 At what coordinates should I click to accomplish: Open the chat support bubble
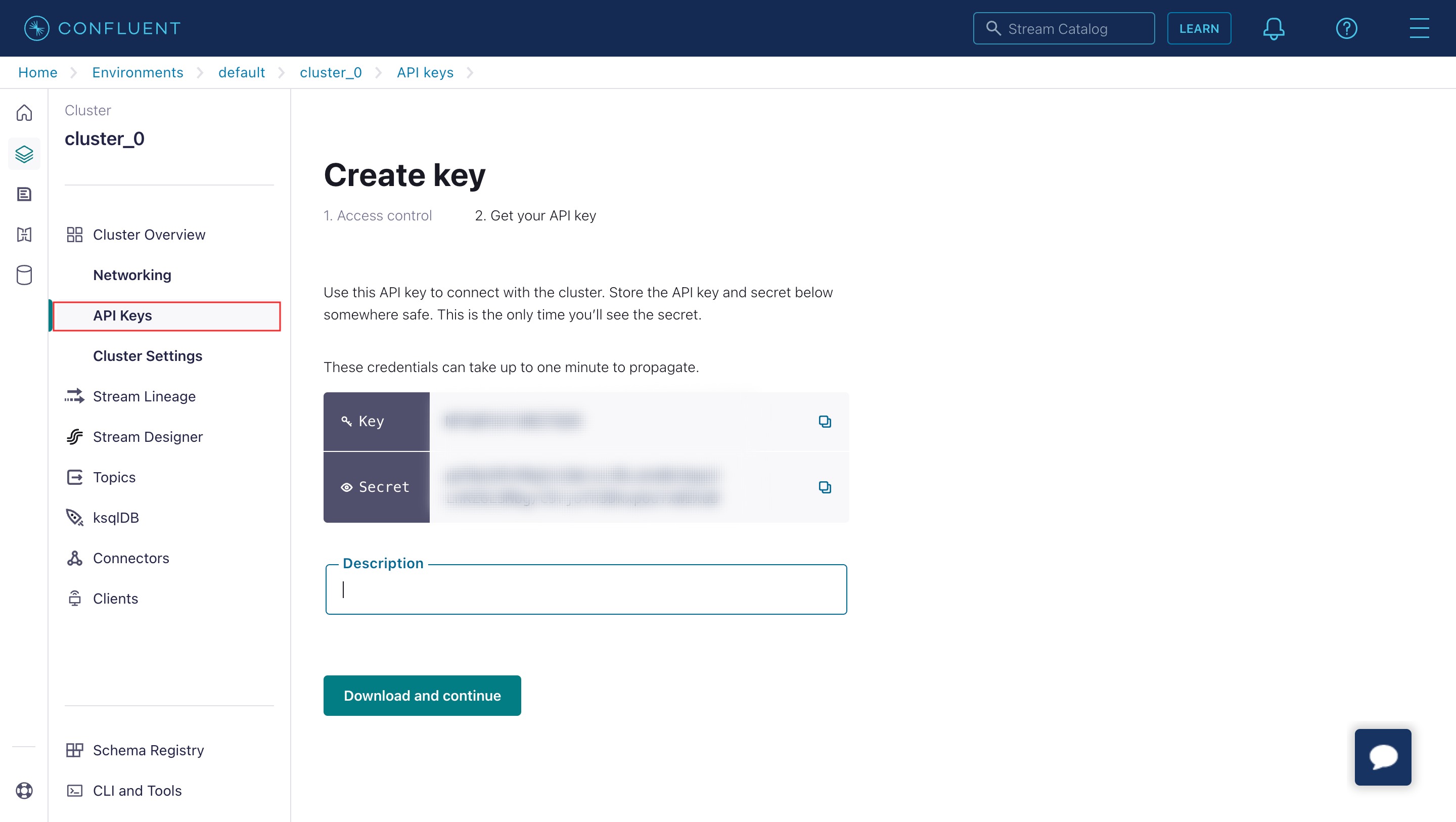pos(1383,757)
